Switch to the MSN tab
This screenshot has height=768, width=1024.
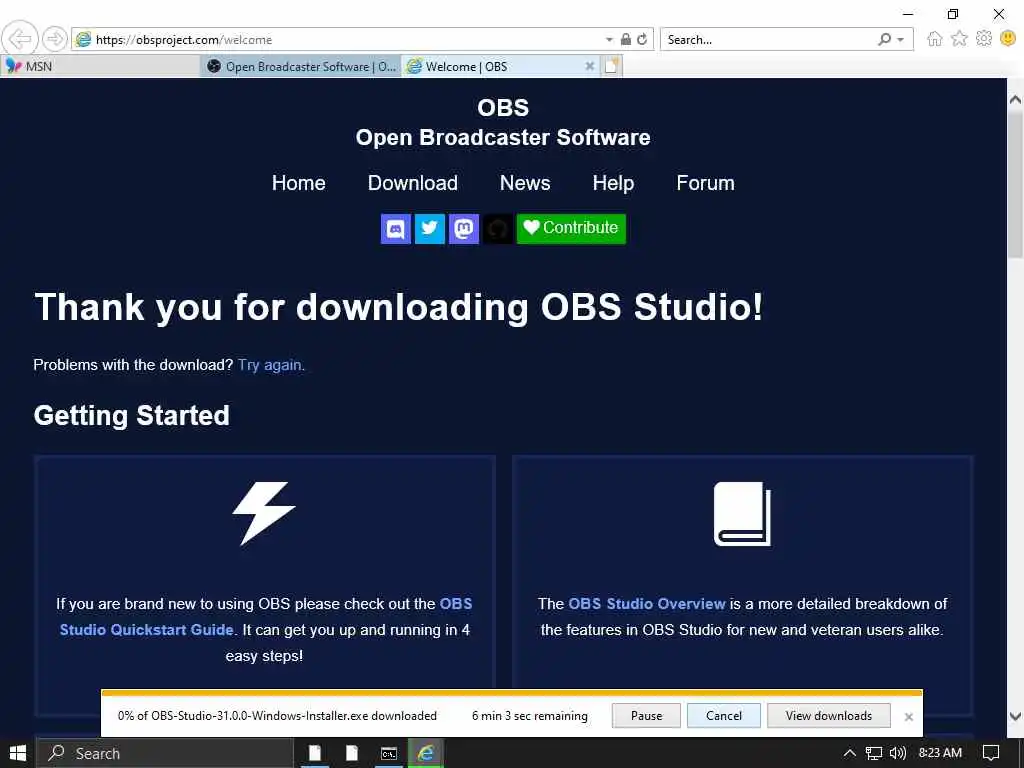click(x=100, y=66)
